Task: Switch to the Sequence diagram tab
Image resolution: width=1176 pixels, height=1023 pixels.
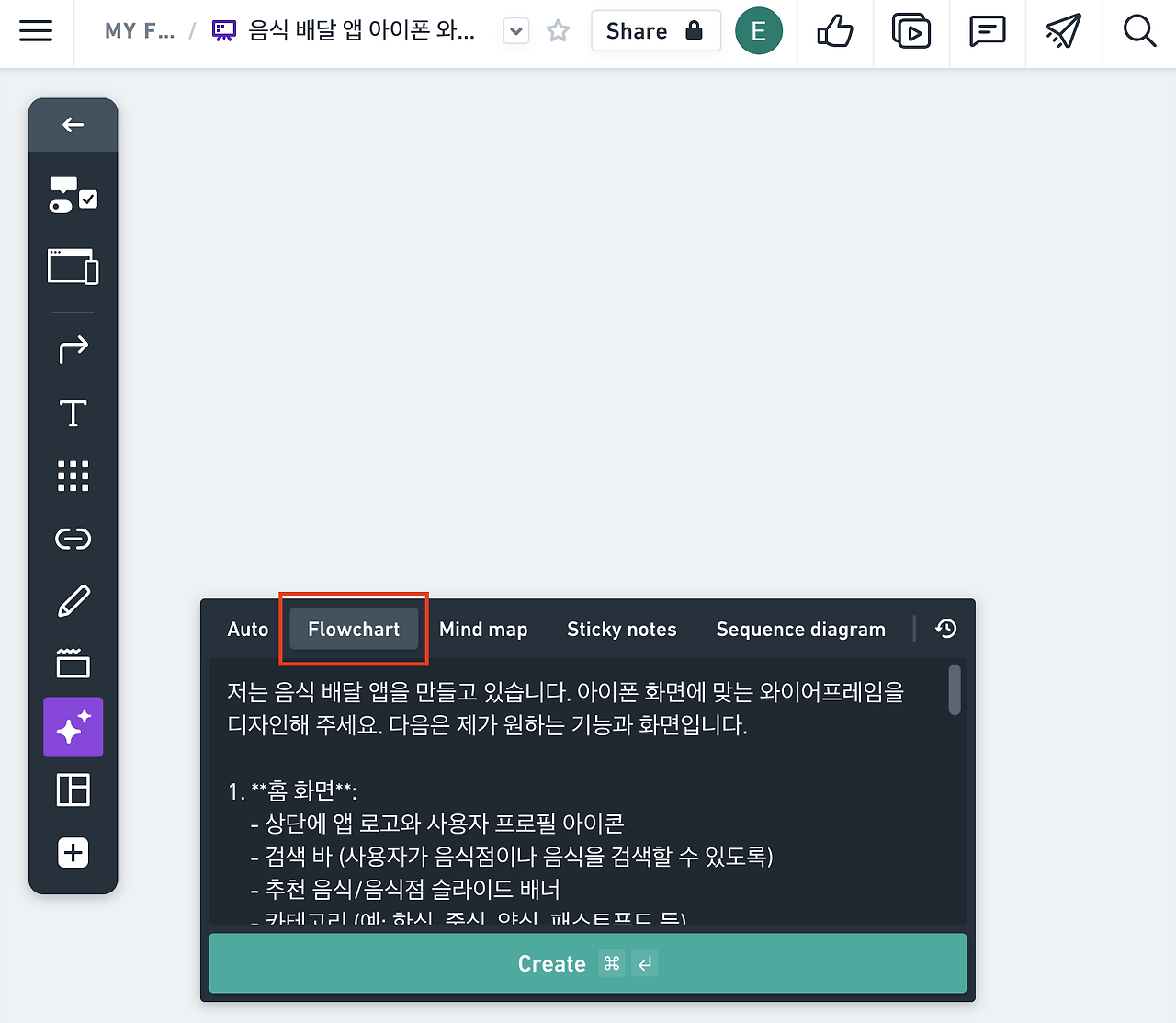Action: click(799, 629)
